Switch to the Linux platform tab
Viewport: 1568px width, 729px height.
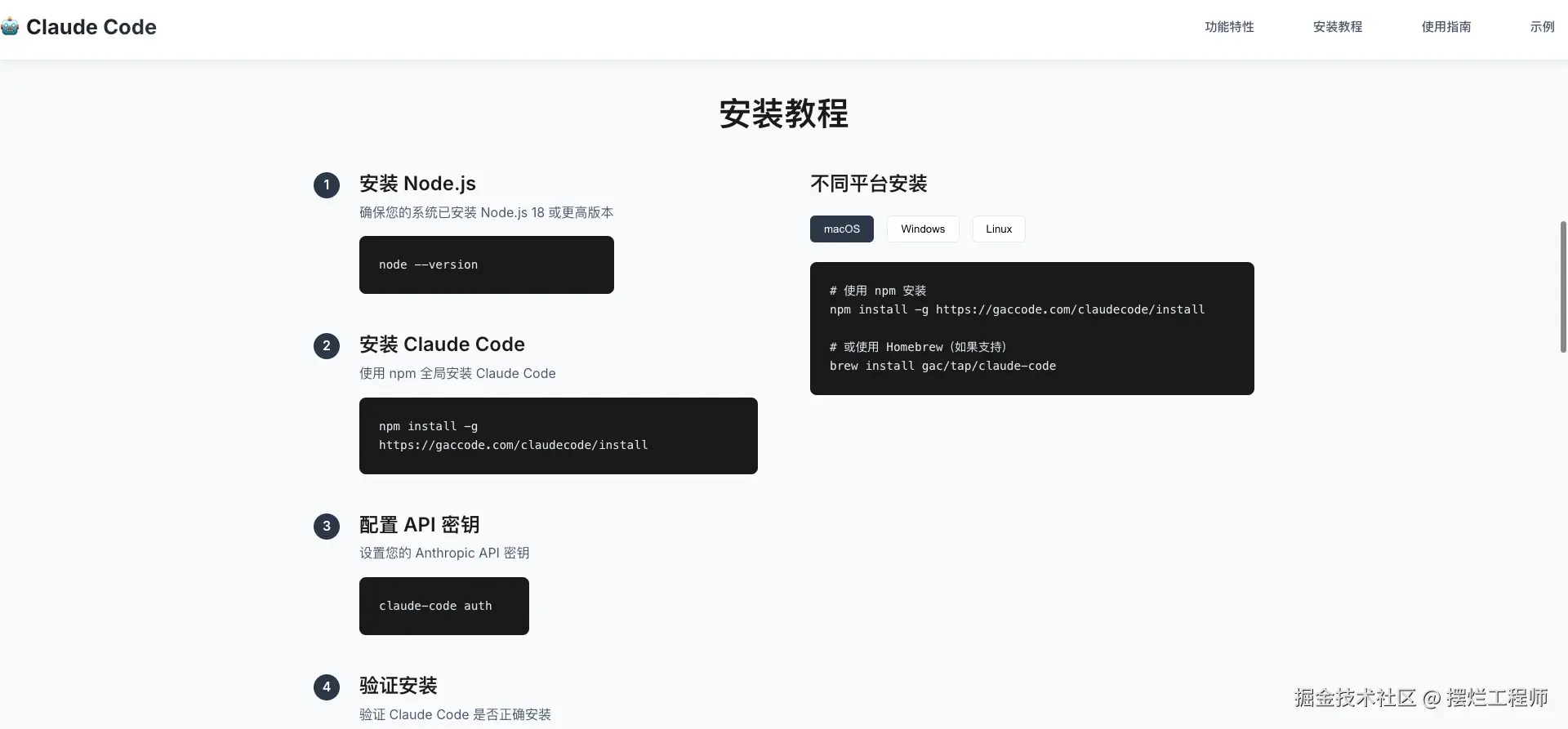999,229
